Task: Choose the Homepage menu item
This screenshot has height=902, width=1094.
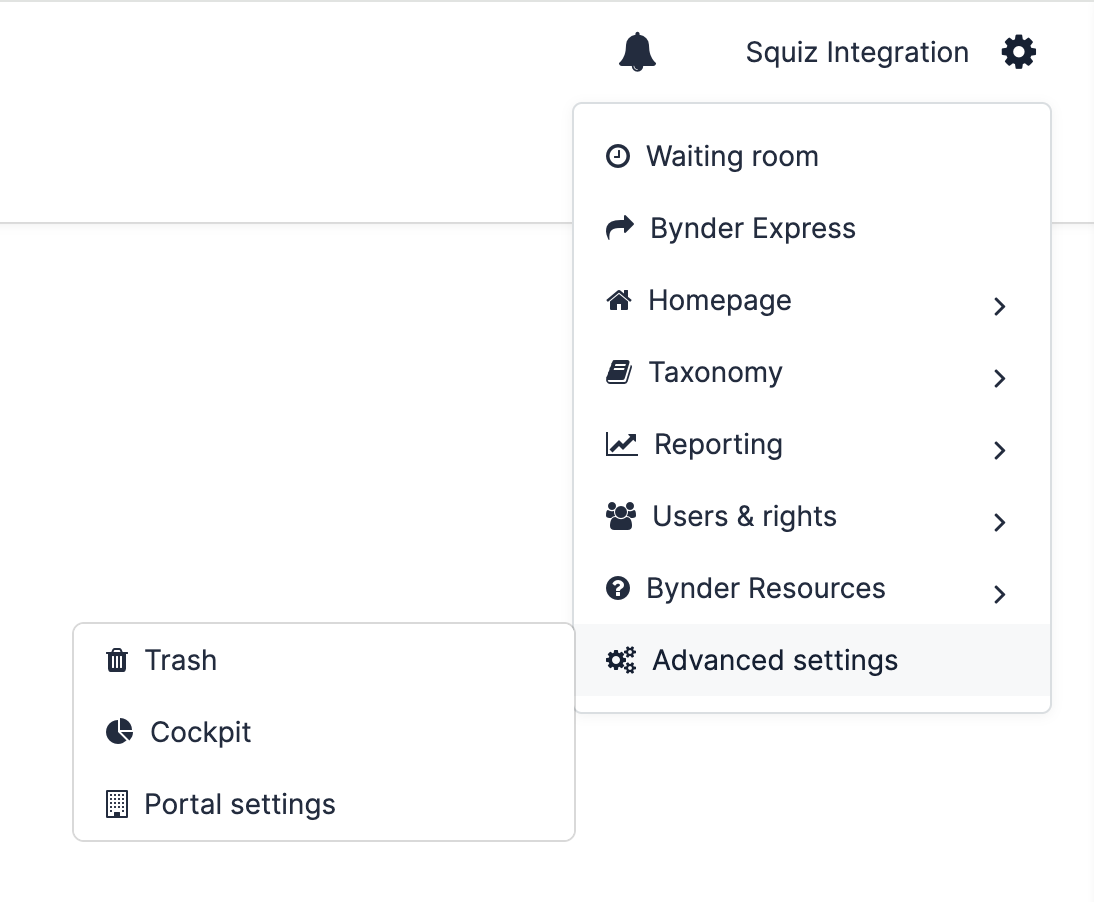Action: [812, 300]
